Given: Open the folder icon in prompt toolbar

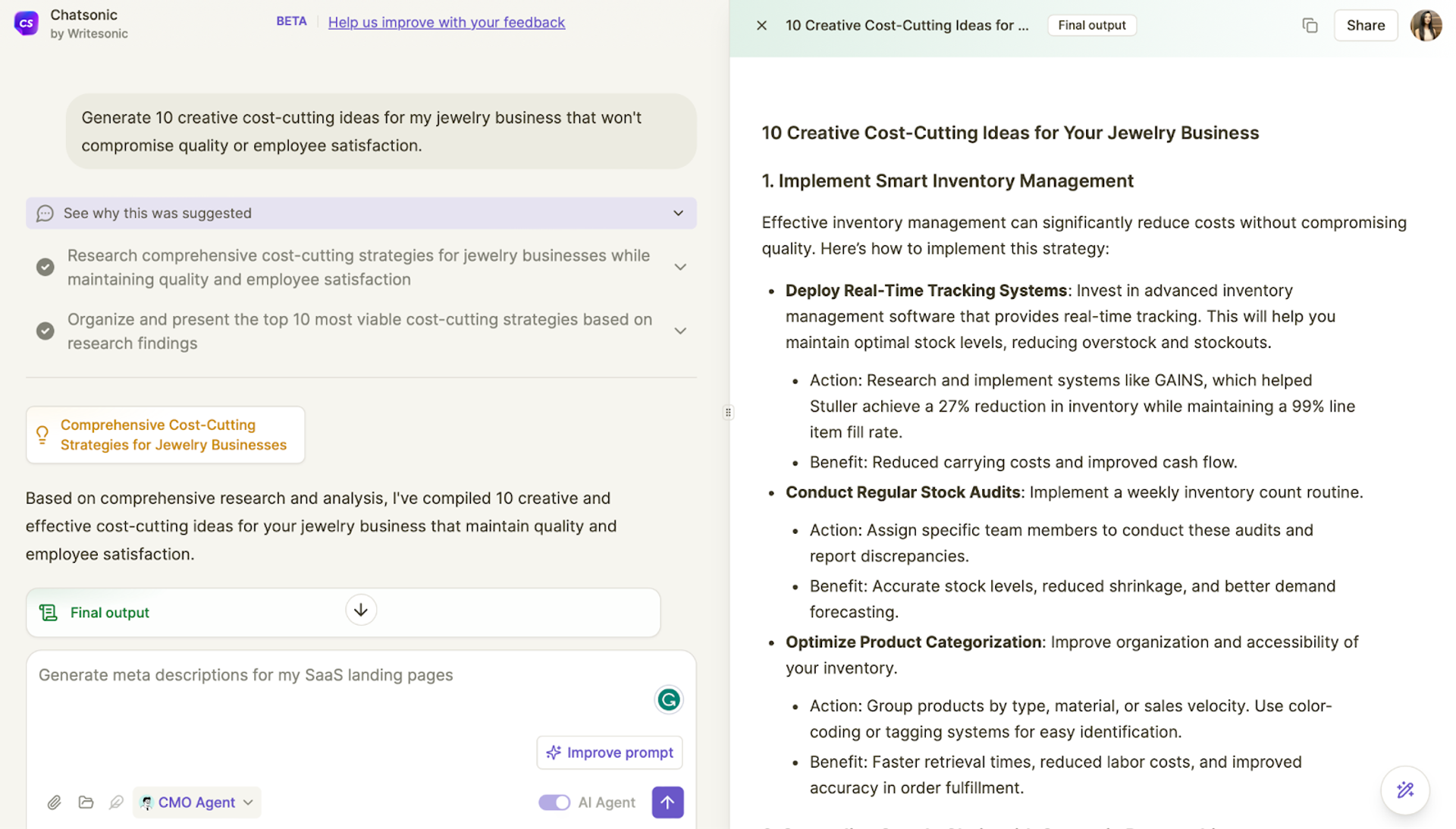Looking at the screenshot, I should pos(86,802).
